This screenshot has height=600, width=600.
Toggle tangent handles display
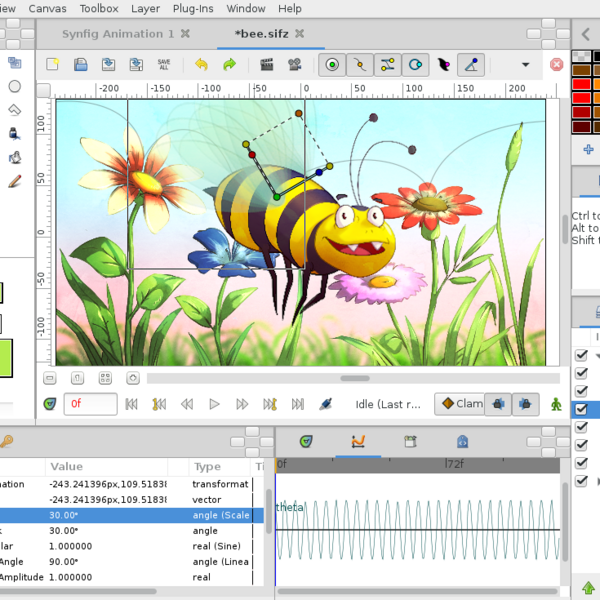point(388,65)
